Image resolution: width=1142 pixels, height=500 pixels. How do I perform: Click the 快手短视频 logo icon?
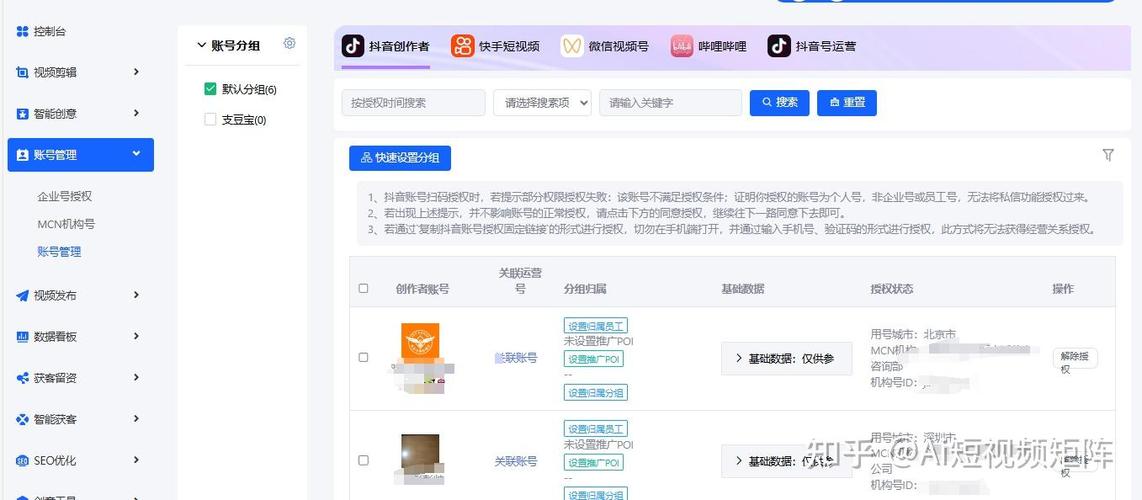pyautogui.click(x=462, y=46)
